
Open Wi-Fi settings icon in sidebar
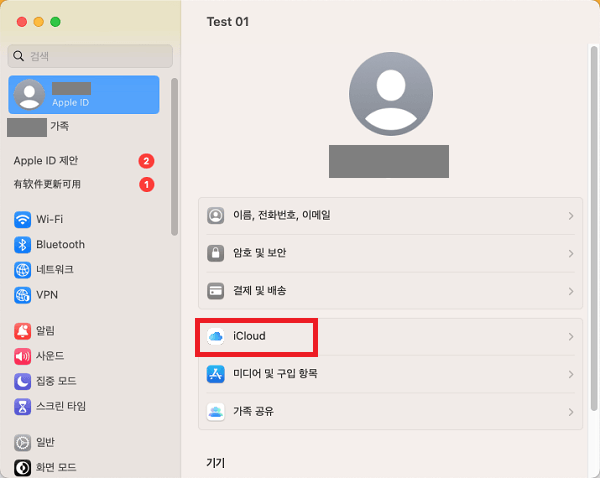coord(23,220)
